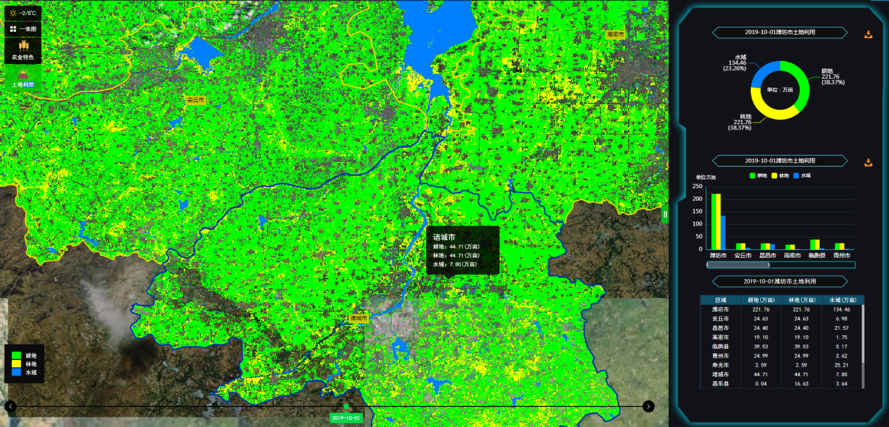Collapse the right panel via edge handle
Image resolution: width=889 pixels, height=427 pixels.
[x=665, y=214]
